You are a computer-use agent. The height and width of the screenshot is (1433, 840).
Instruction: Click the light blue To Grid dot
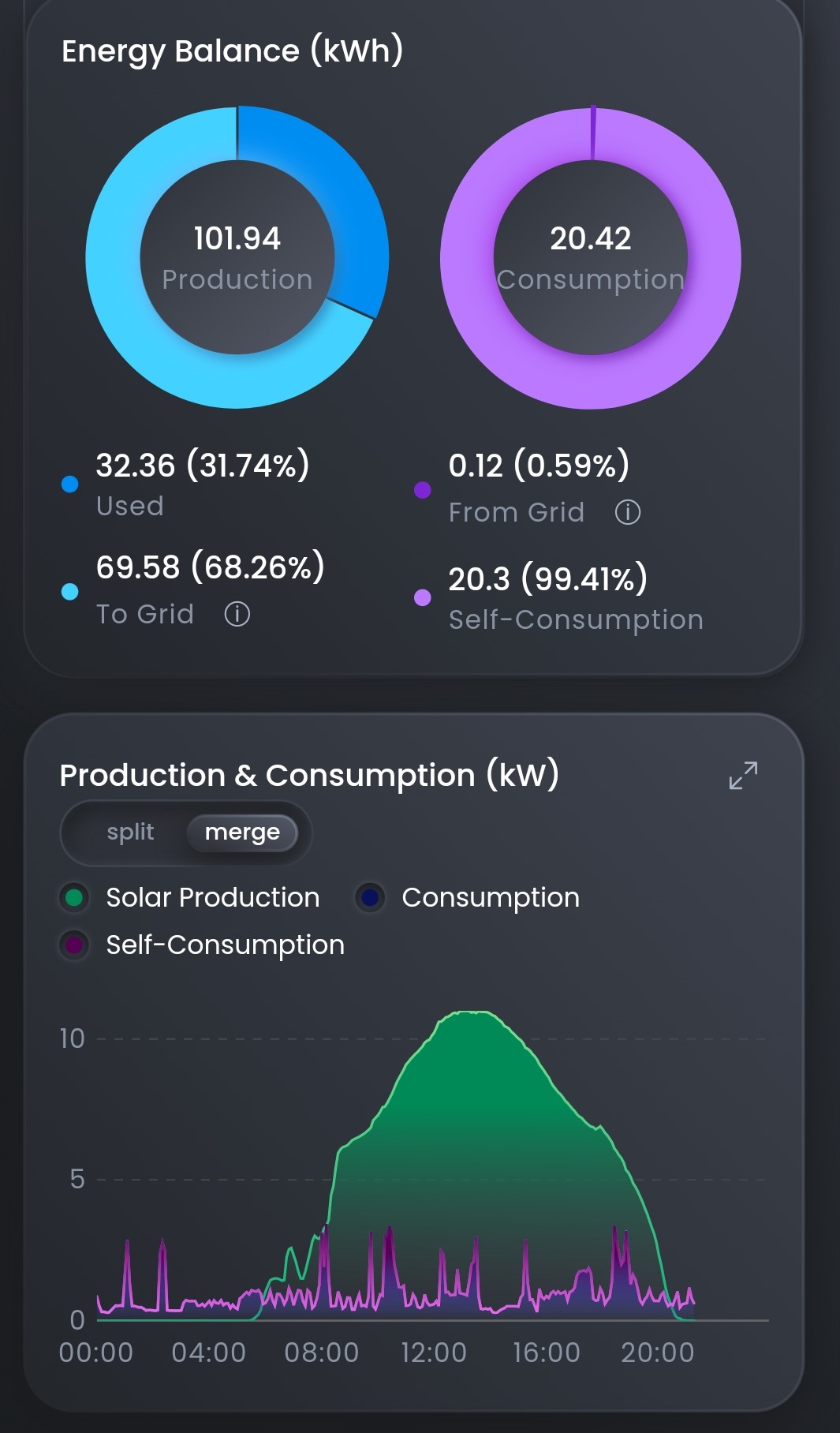tap(69, 591)
